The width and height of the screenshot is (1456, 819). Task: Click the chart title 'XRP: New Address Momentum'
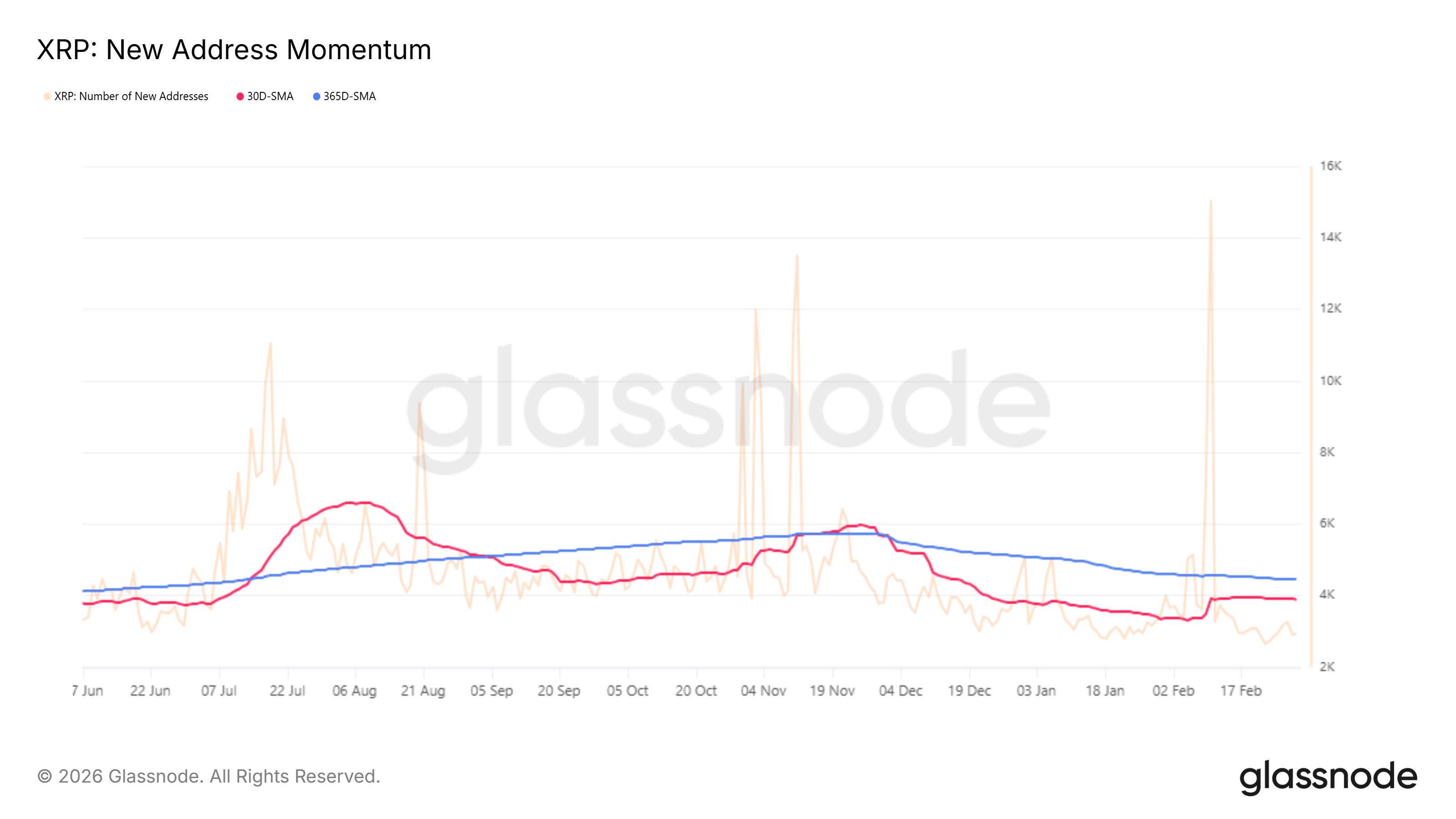pyautogui.click(x=234, y=50)
